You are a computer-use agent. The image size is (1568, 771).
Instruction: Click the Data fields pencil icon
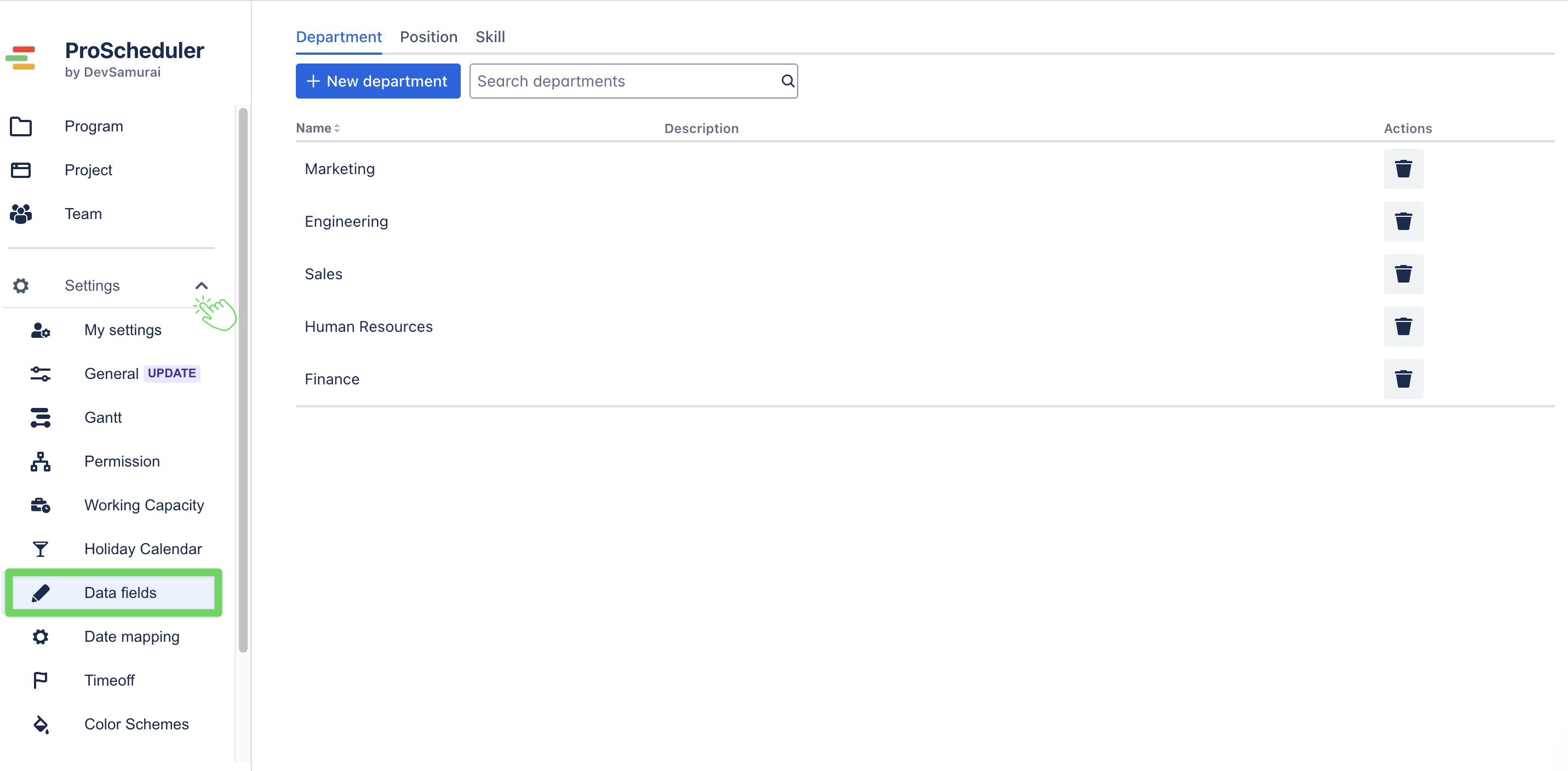tap(40, 592)
